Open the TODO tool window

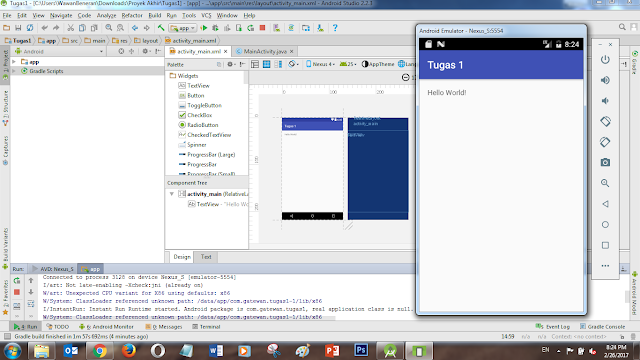click(x=58, y=327)
